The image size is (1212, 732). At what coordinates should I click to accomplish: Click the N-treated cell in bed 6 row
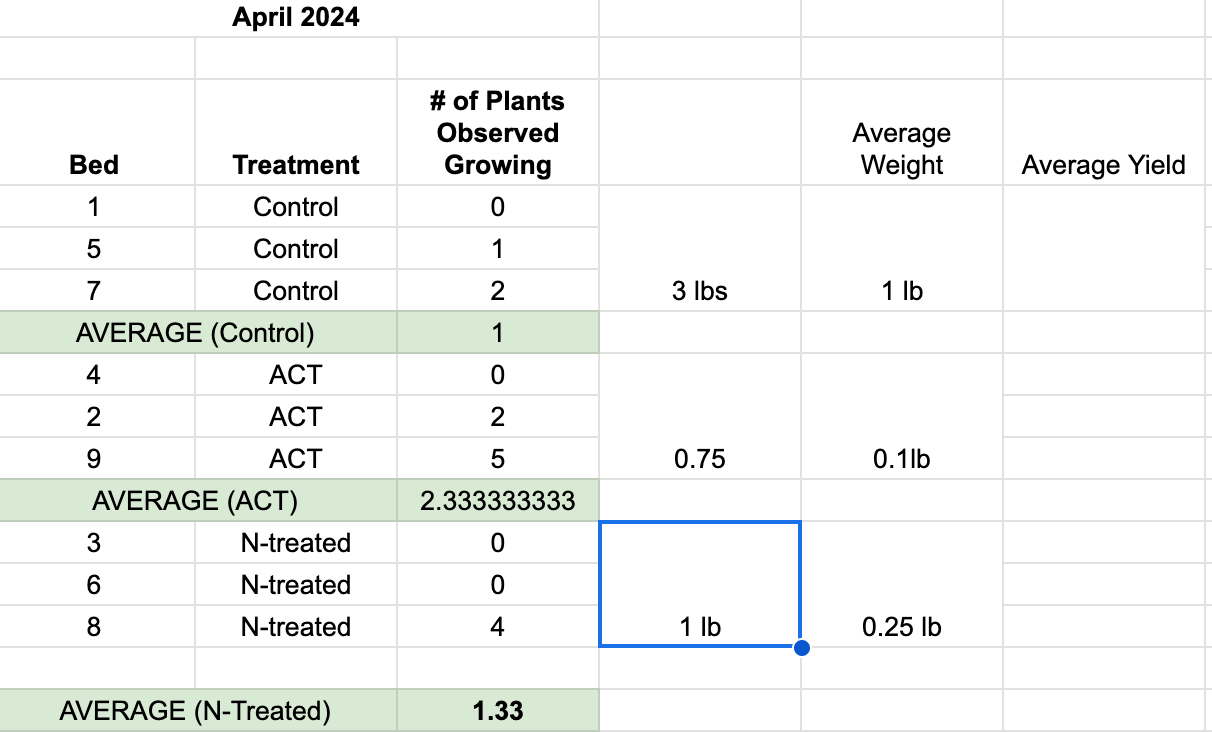point(296,585)
